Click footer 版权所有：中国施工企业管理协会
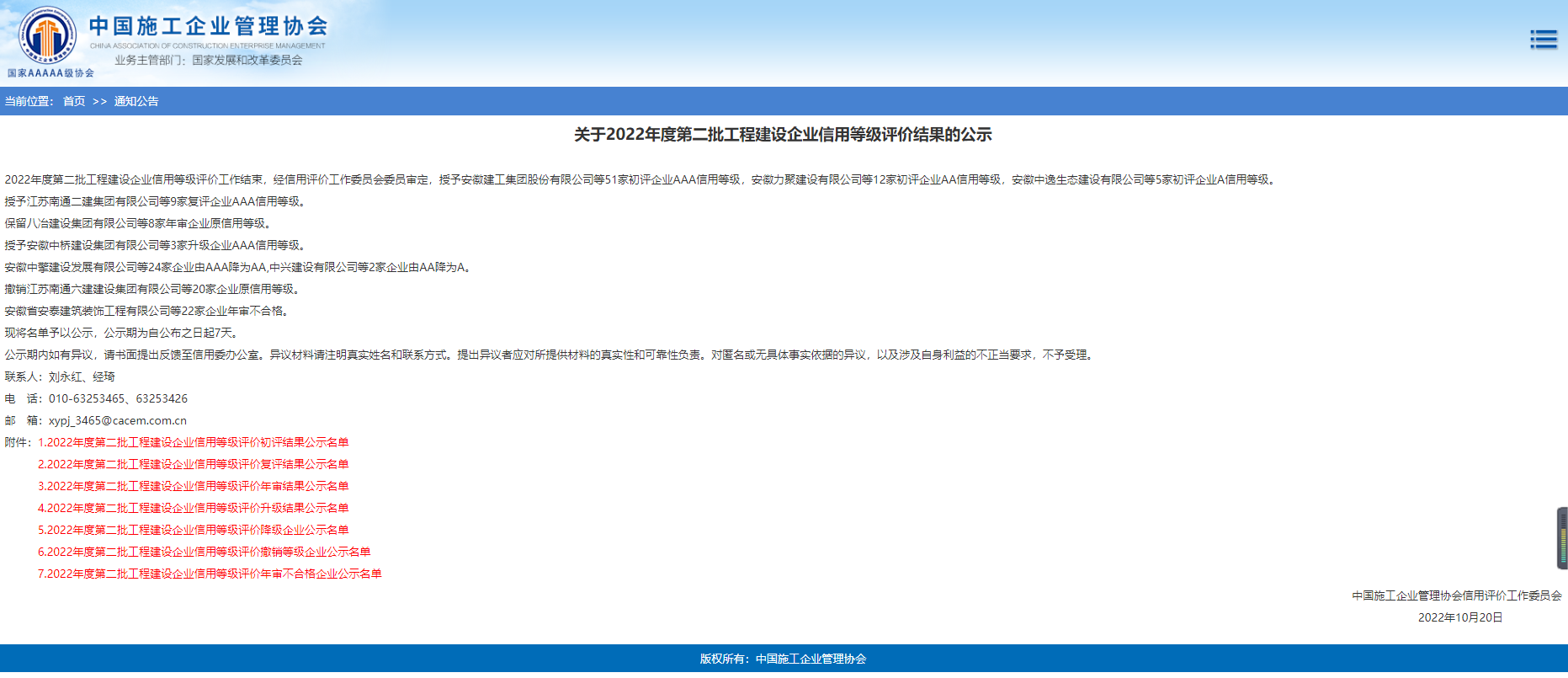The height and width of the screenshot is (678, 1568). tap(783, 659)
